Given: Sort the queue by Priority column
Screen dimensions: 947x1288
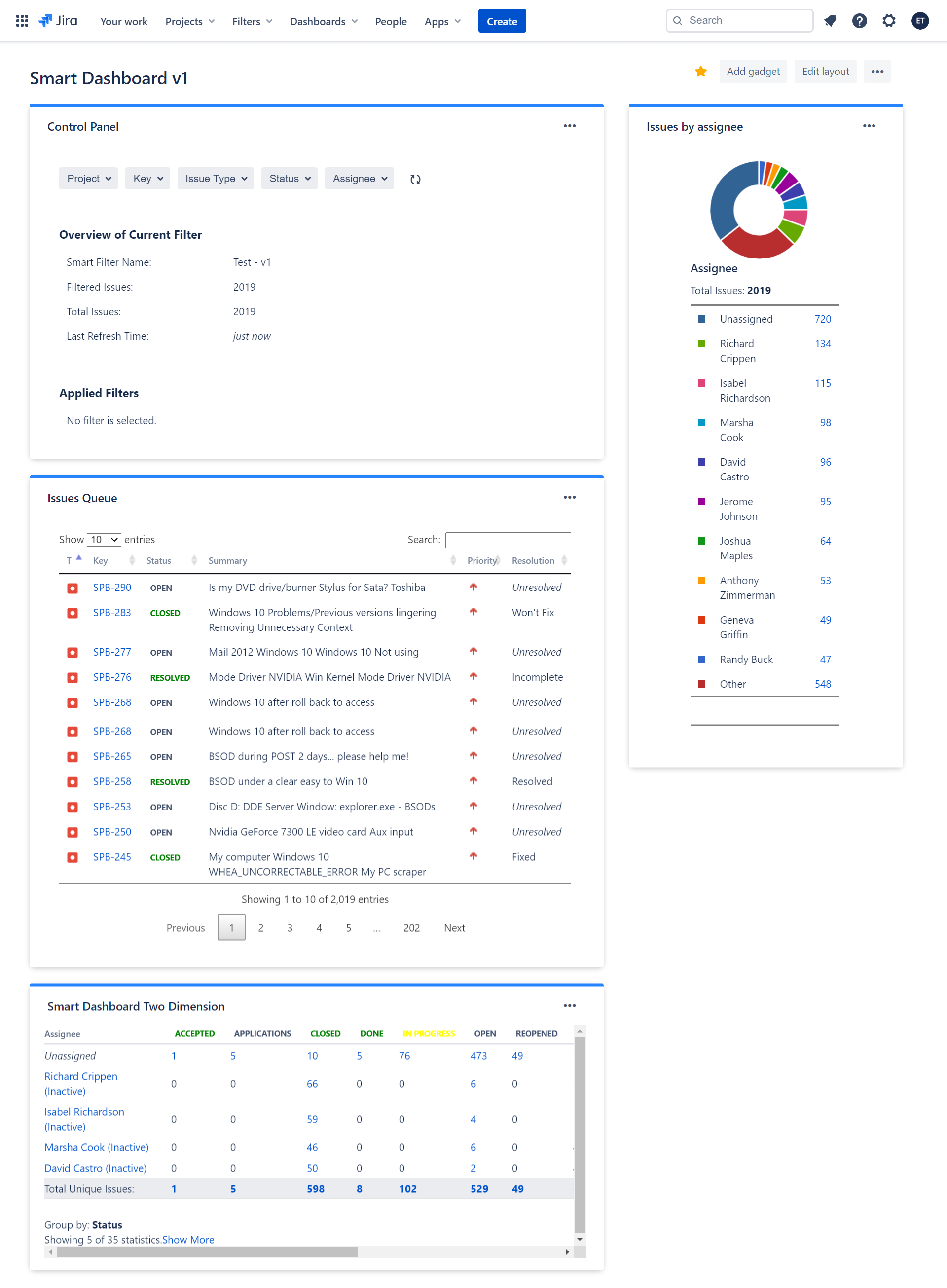Looking at the screenshot, I should tap(483, 560).
